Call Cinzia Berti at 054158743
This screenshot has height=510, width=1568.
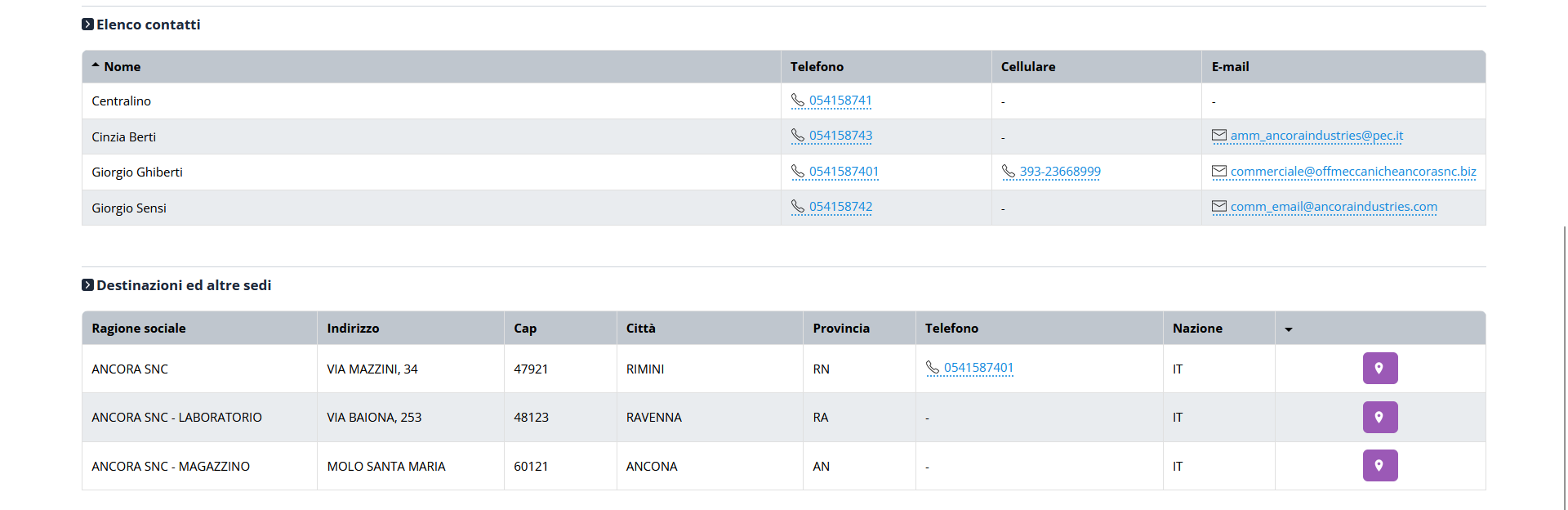(x=840, y=136)
